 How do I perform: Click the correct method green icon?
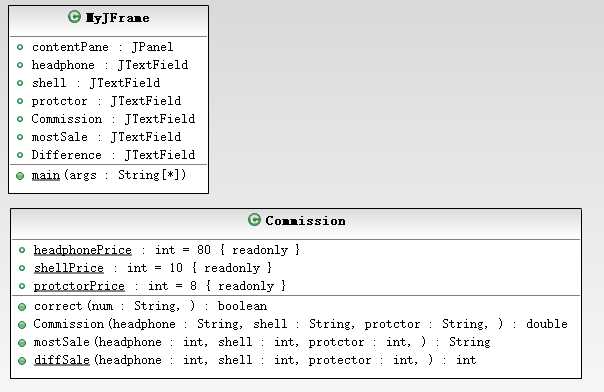tap(22, 307)
